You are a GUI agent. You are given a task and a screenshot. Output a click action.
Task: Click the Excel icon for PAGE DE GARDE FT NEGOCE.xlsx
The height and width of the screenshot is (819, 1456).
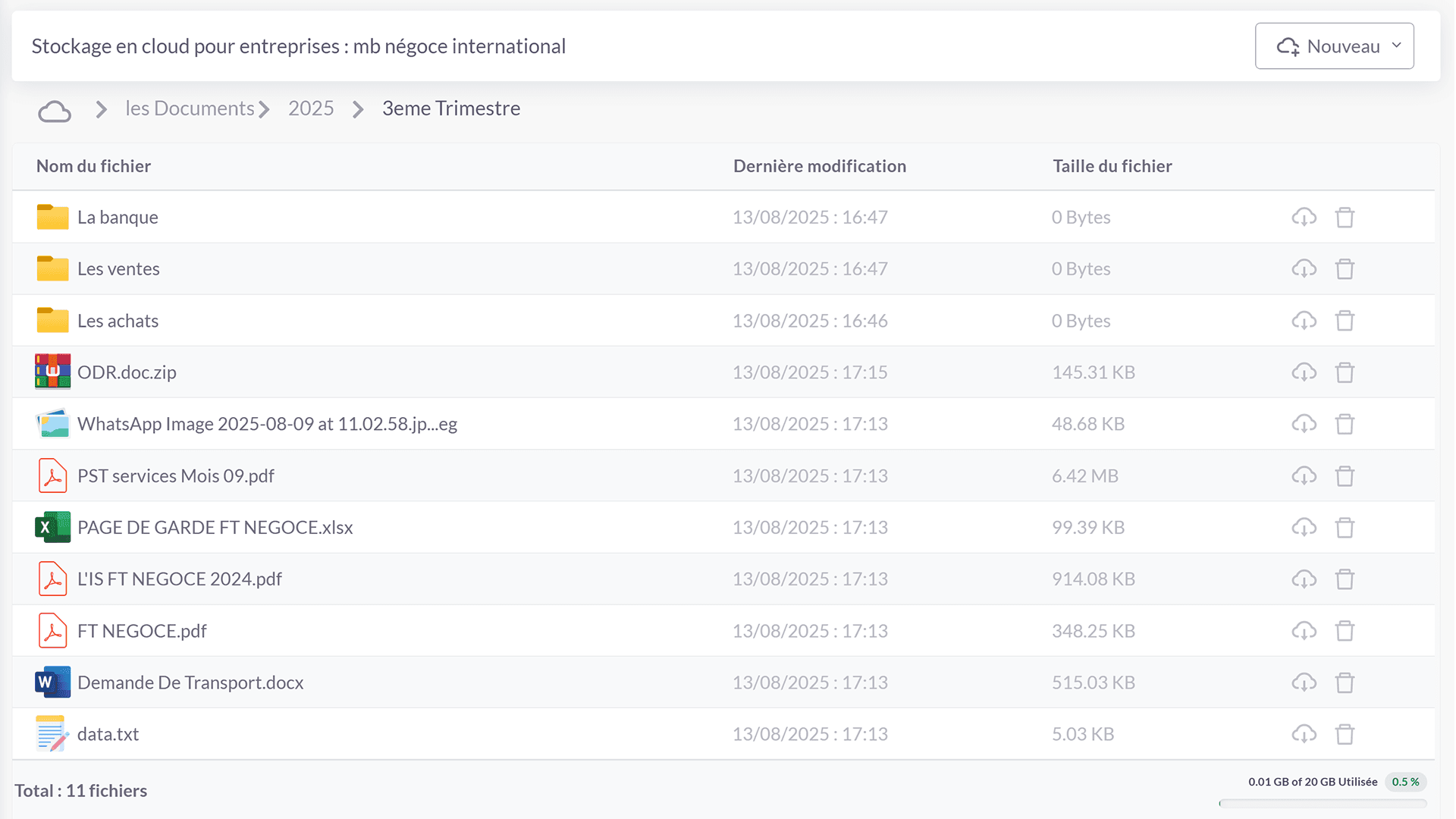tap(52, 527)
